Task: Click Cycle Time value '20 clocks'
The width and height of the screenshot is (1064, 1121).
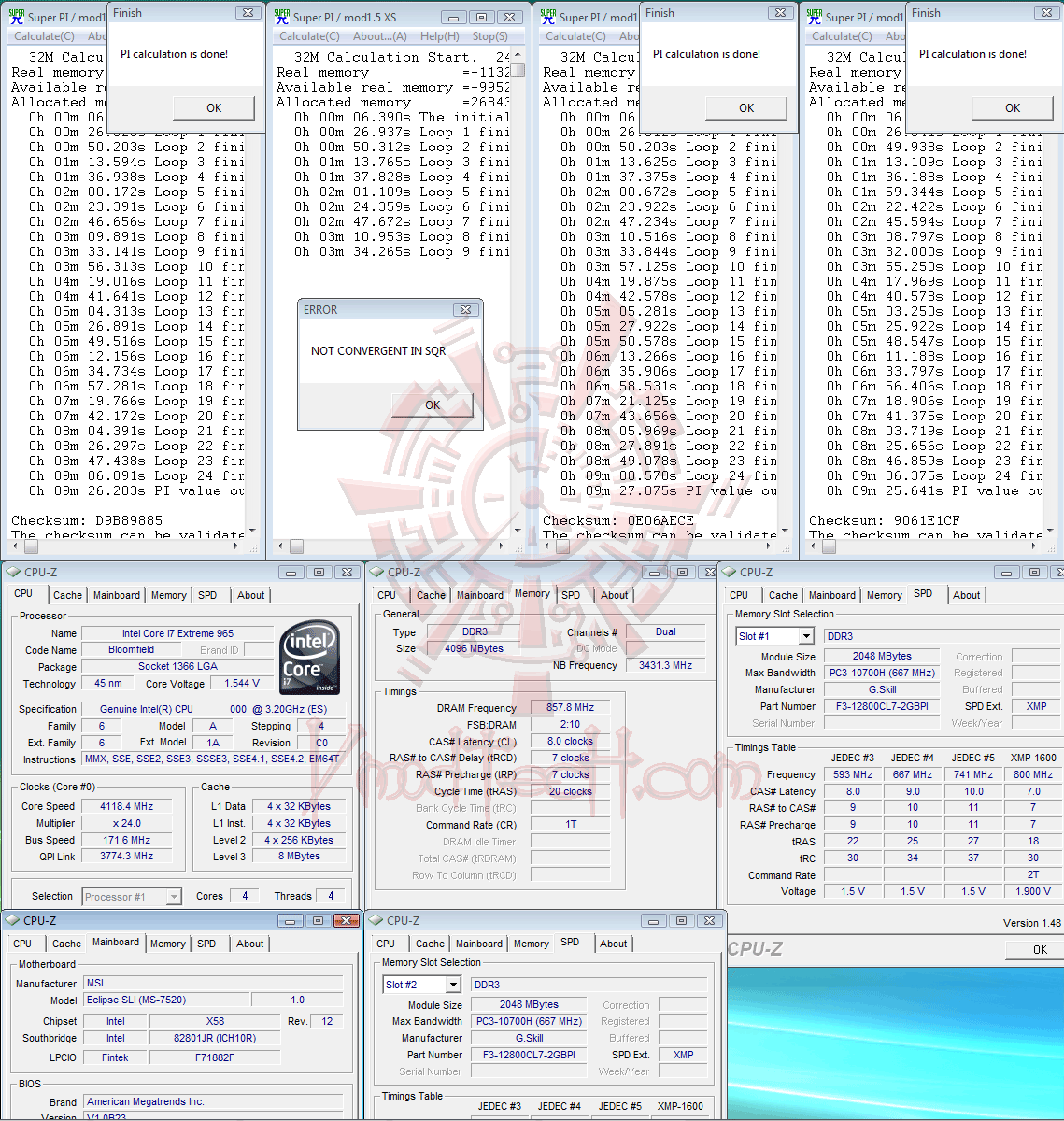Action: tap(570, 791)
